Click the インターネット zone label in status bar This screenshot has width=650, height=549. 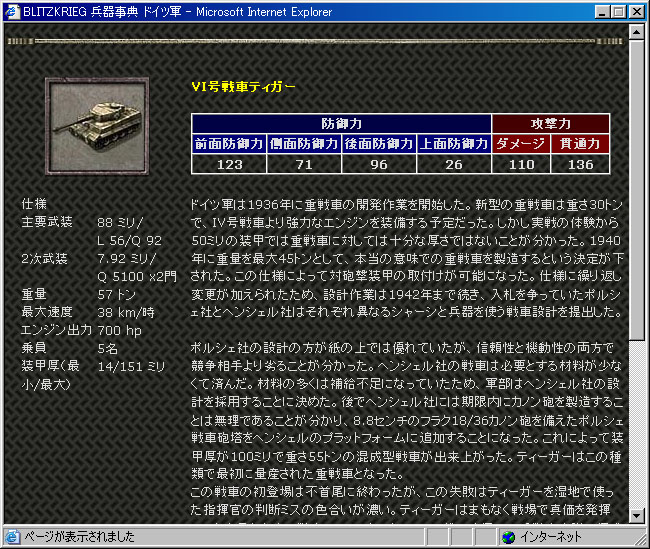click(550, 537)
